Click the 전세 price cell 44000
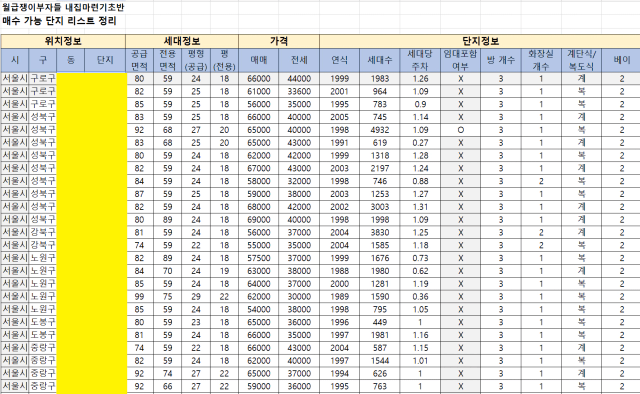The height and width of the screenshot is (394, 640). pyautogui.click(x=299, y=78)
